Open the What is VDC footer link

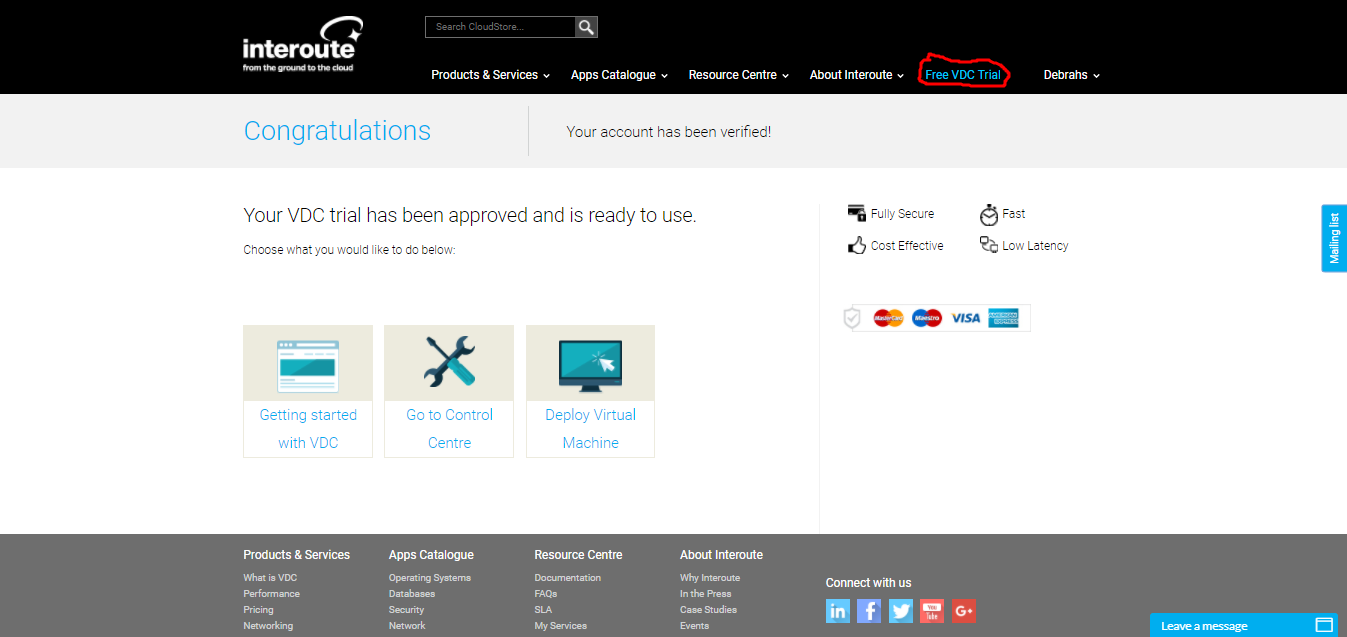(x=270, y=578)
